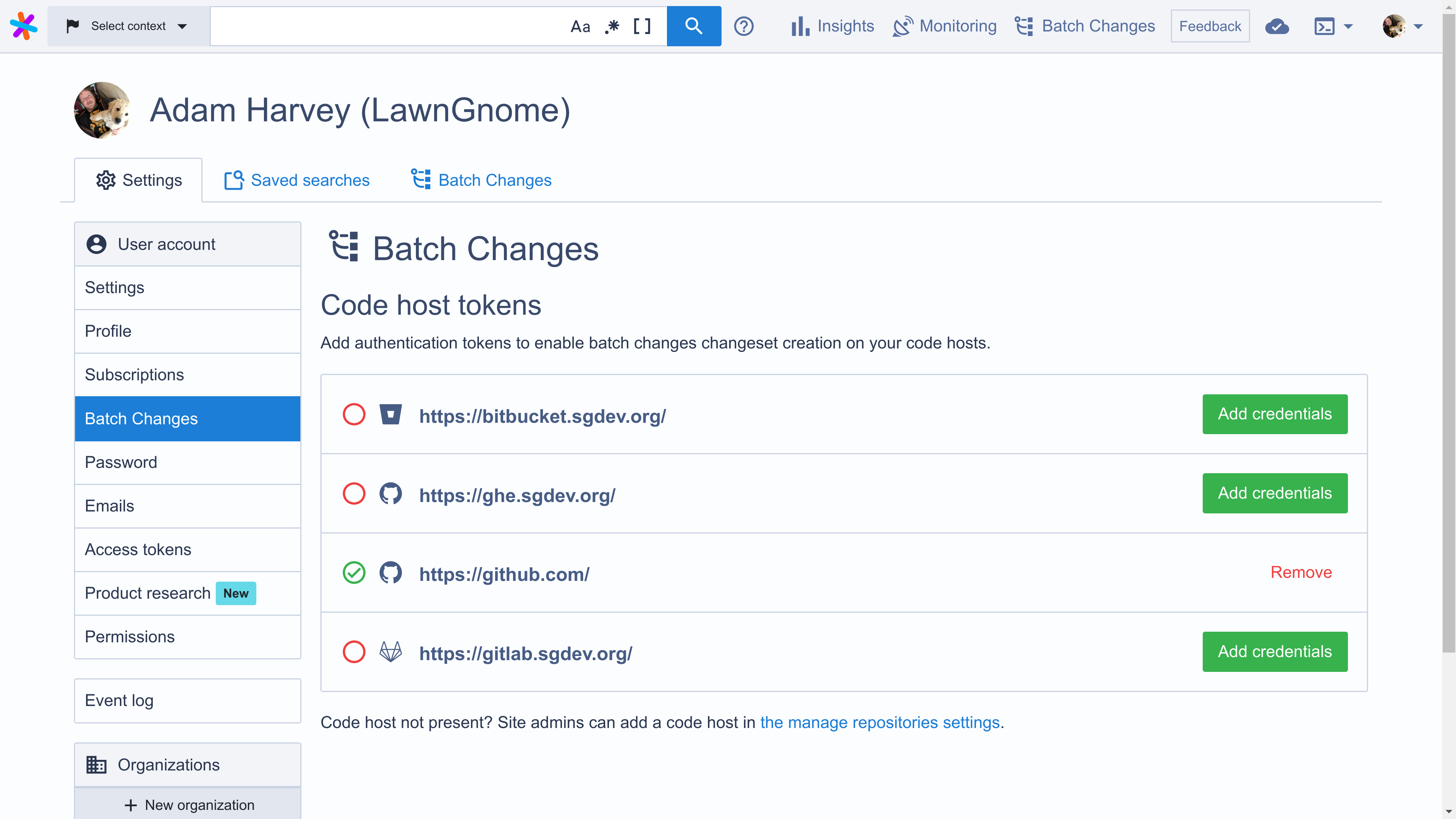Add credentials for ghe.sgdev.org
The image size is (1456, 819).
point(1274,493)
